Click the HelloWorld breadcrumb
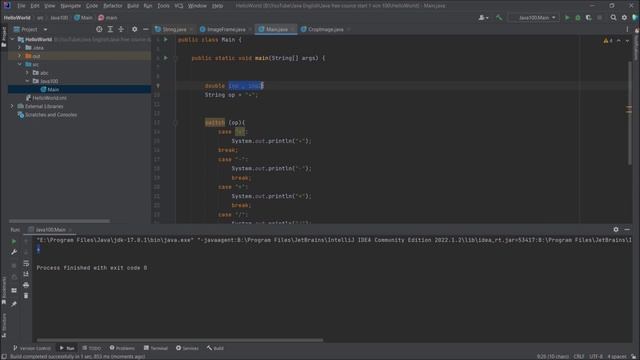 click(x=17, y=18)
